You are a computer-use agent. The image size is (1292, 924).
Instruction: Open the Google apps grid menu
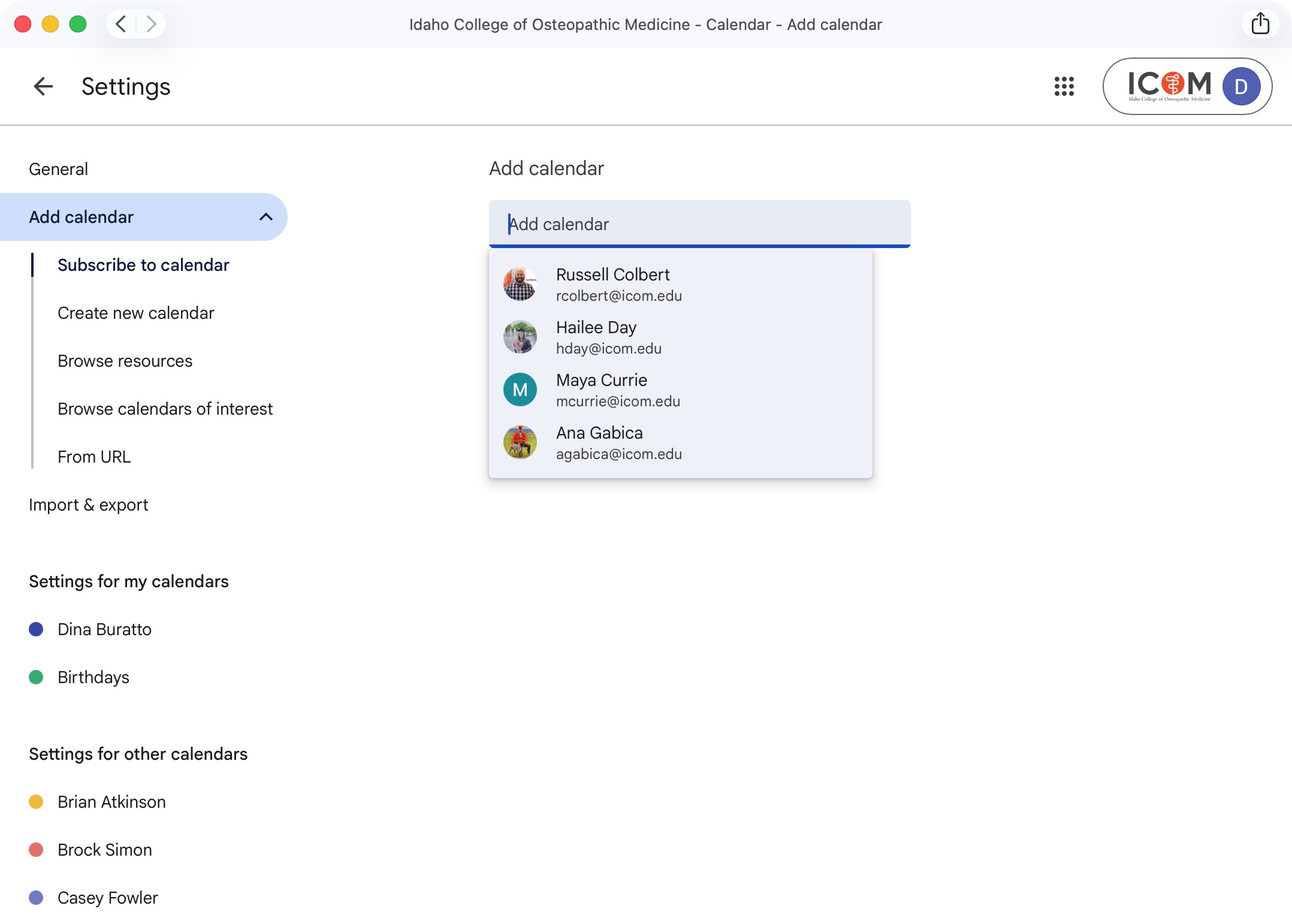tap(1064, 86)
